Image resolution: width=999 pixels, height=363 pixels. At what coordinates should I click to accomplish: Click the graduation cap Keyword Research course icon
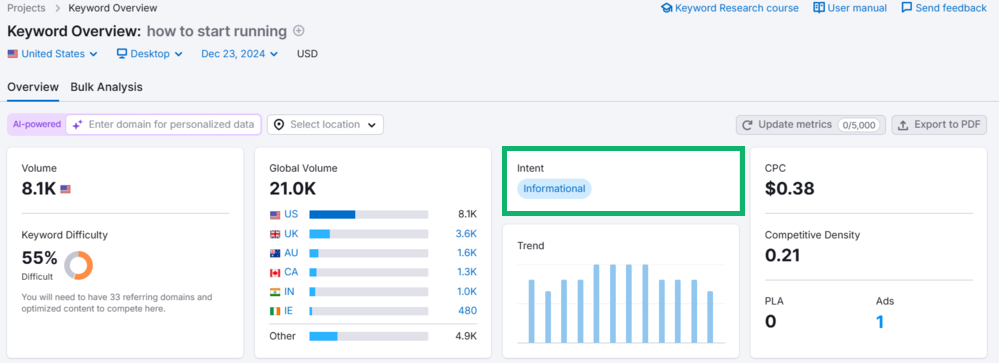tap(666, 8)
